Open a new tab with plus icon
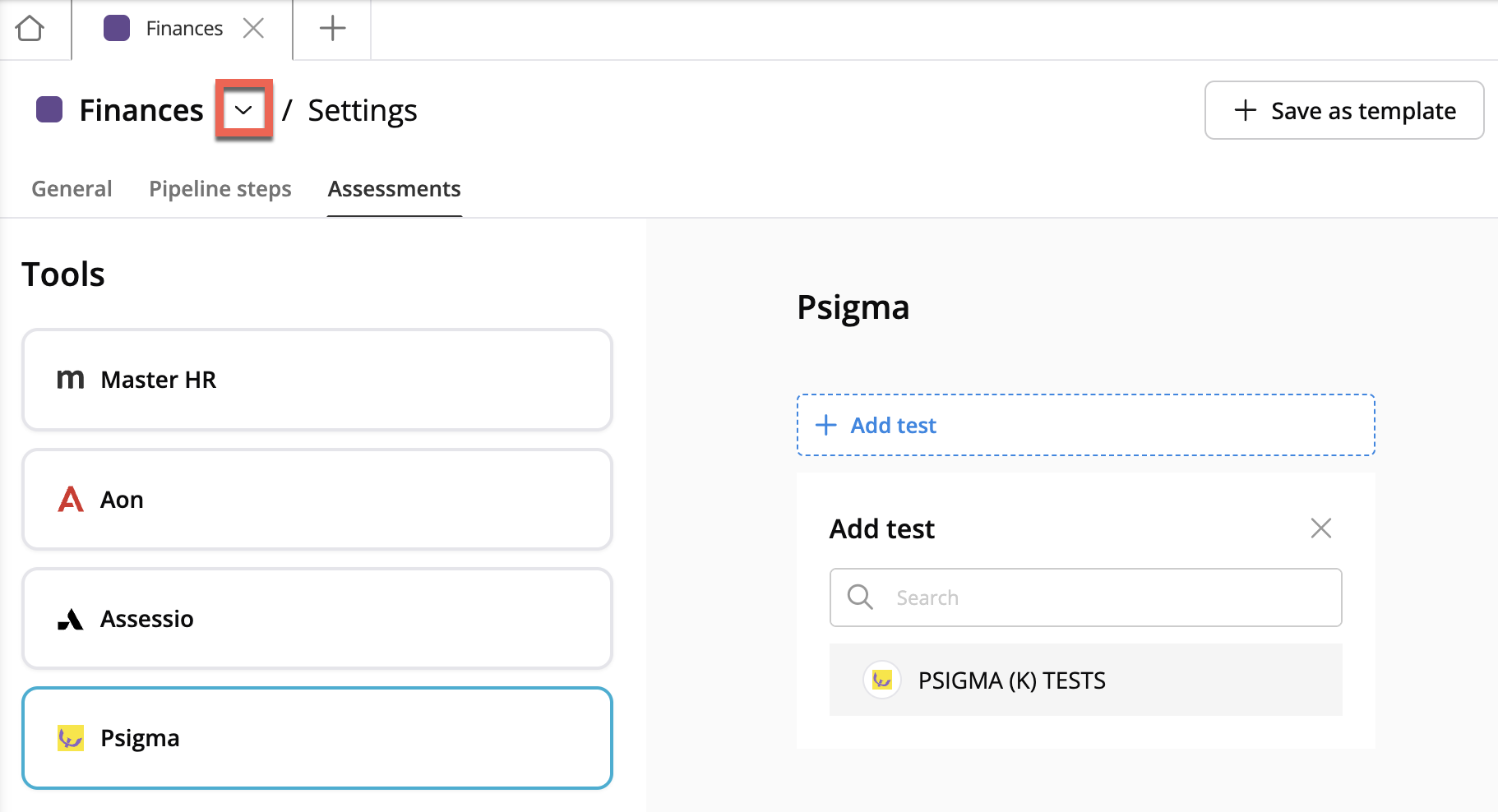The image size is (1498, 812). coord(332,29)
